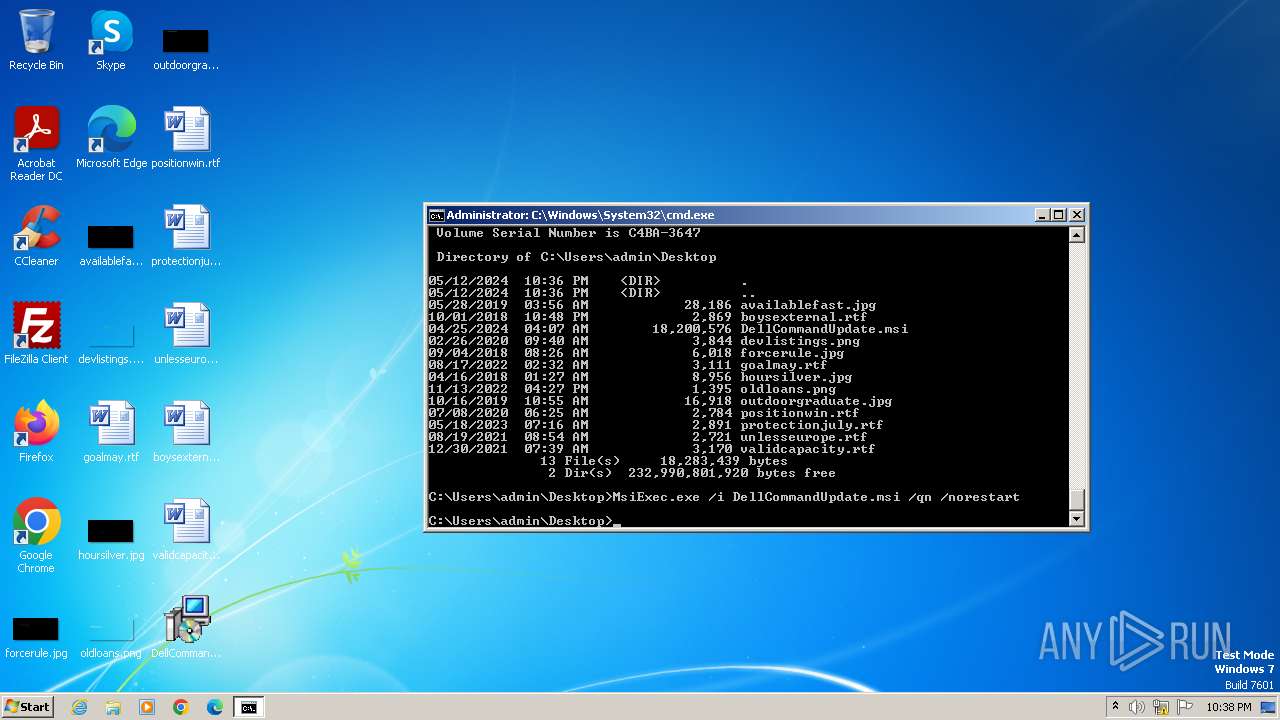Minimize the cmd.exe window
This screenshot has height=720, width=1280.
pyautogui.click(x=1042, y=215)
